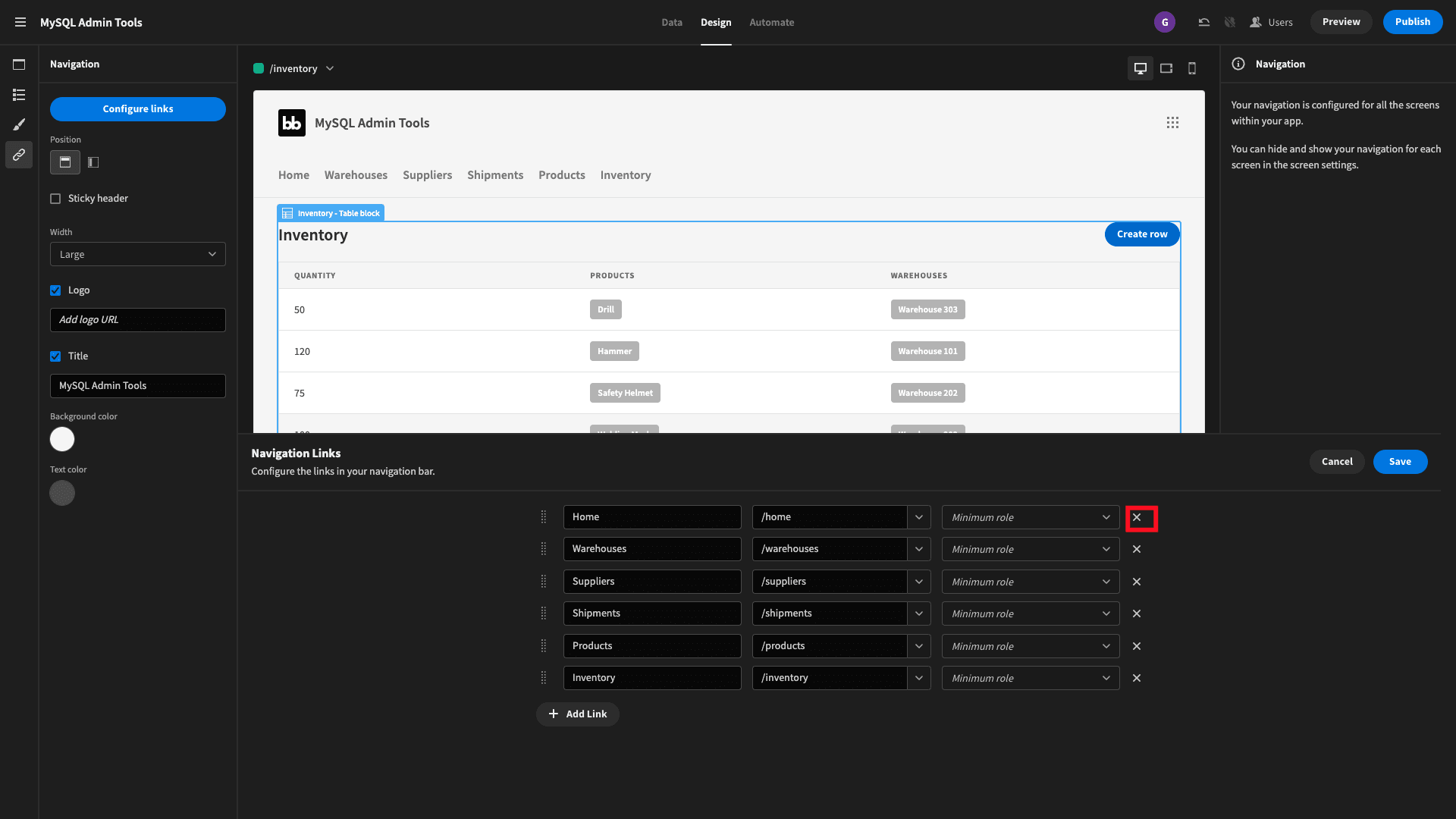Screen dimensions: 1456x819
Task: Switch to the Automate tab
Action: (x=772, y=22)
